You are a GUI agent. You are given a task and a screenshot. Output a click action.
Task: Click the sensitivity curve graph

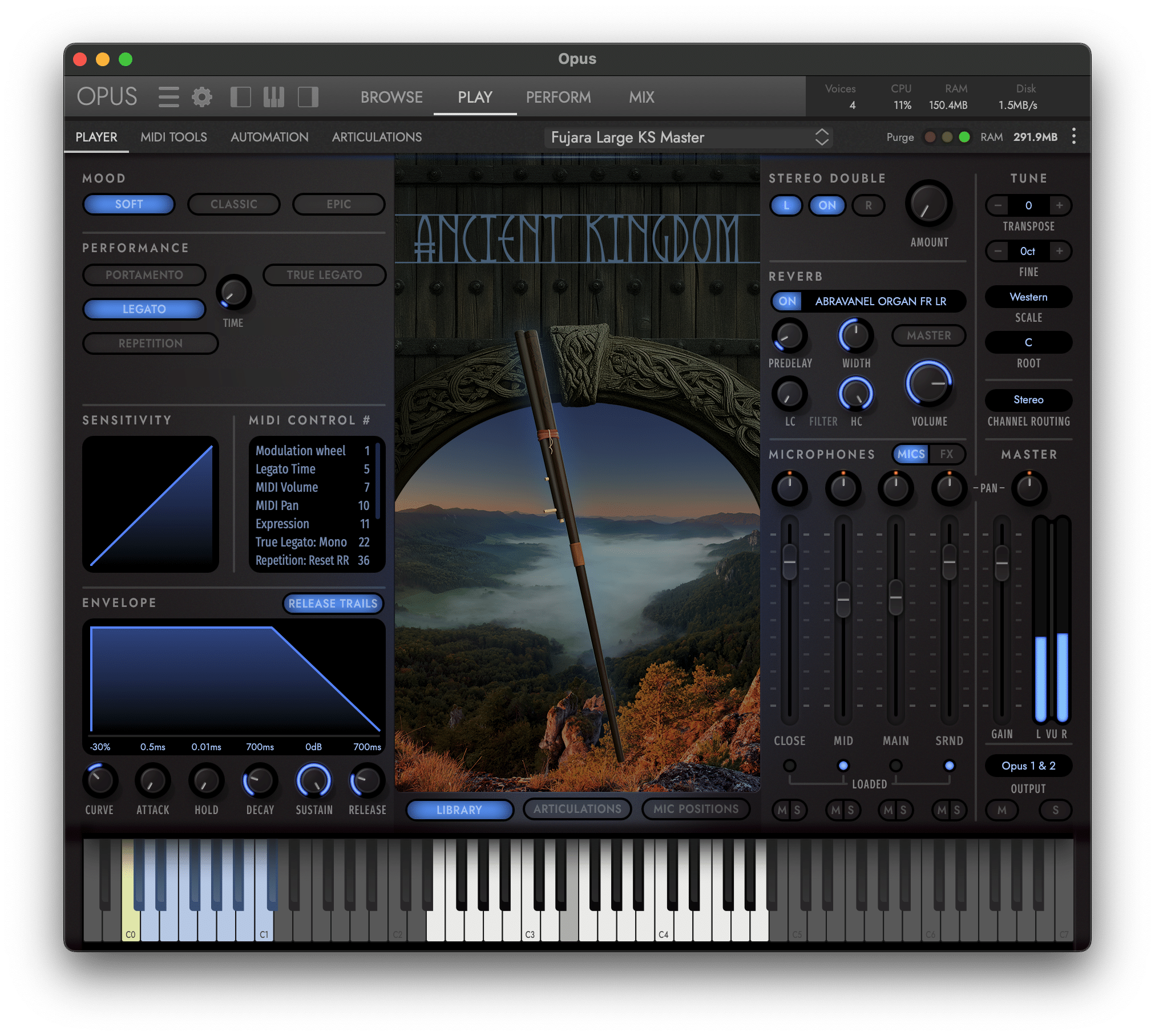pyautogui.click(x=151, y=504)
